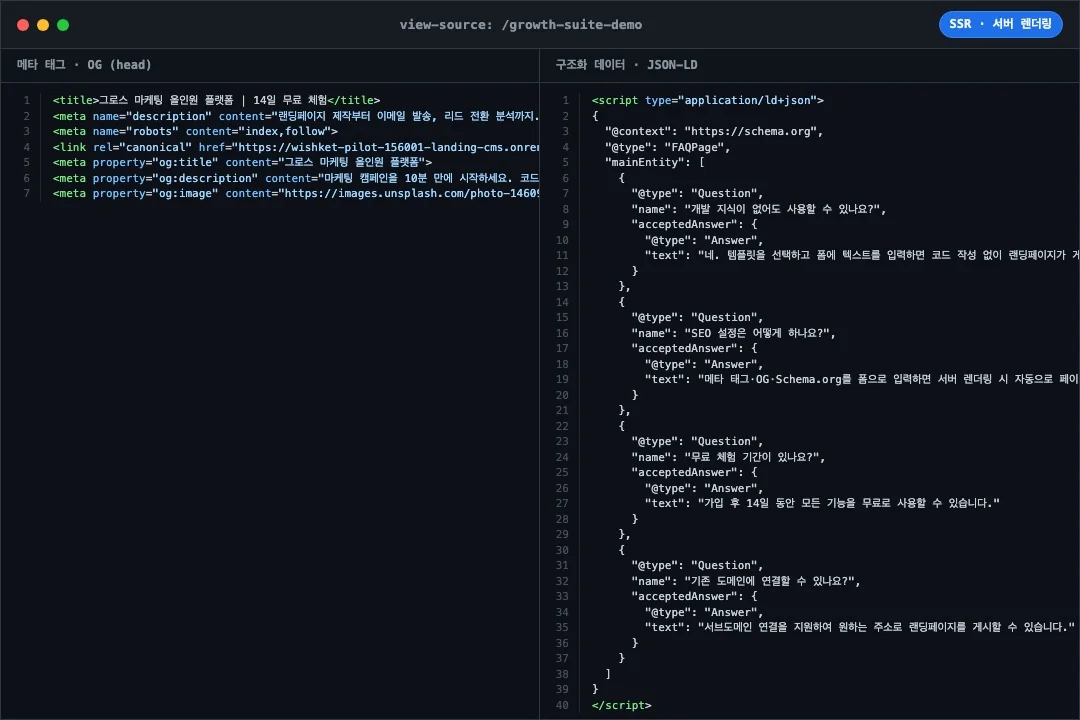Click the "@type": "Question" on line 15
This screenshot has height=720, width=1080.
(x=697, y=317)
